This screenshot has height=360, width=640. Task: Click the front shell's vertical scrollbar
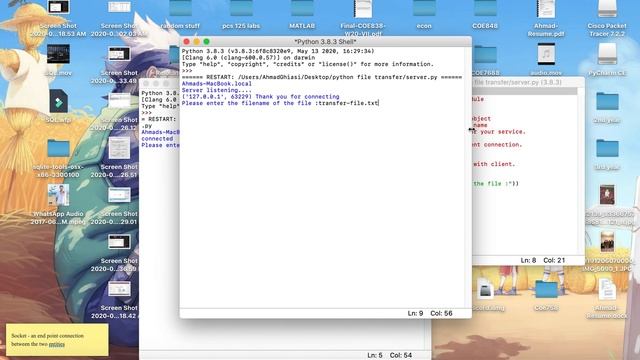[468, 178]
